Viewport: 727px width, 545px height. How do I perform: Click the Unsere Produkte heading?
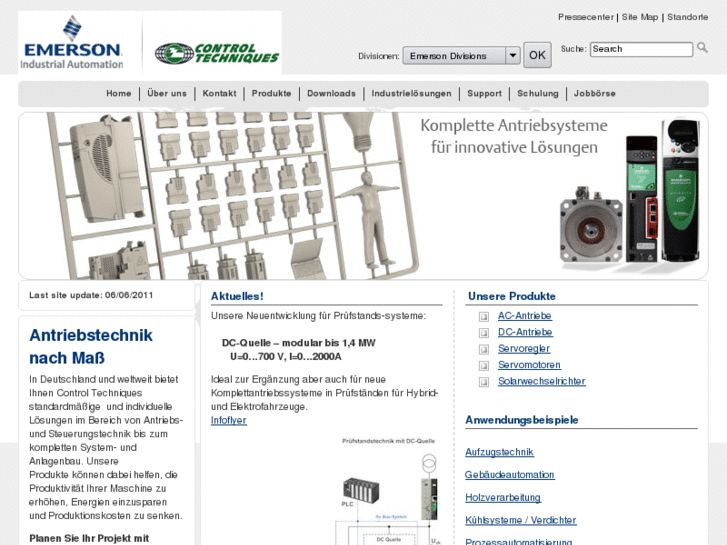pos(512,296)
